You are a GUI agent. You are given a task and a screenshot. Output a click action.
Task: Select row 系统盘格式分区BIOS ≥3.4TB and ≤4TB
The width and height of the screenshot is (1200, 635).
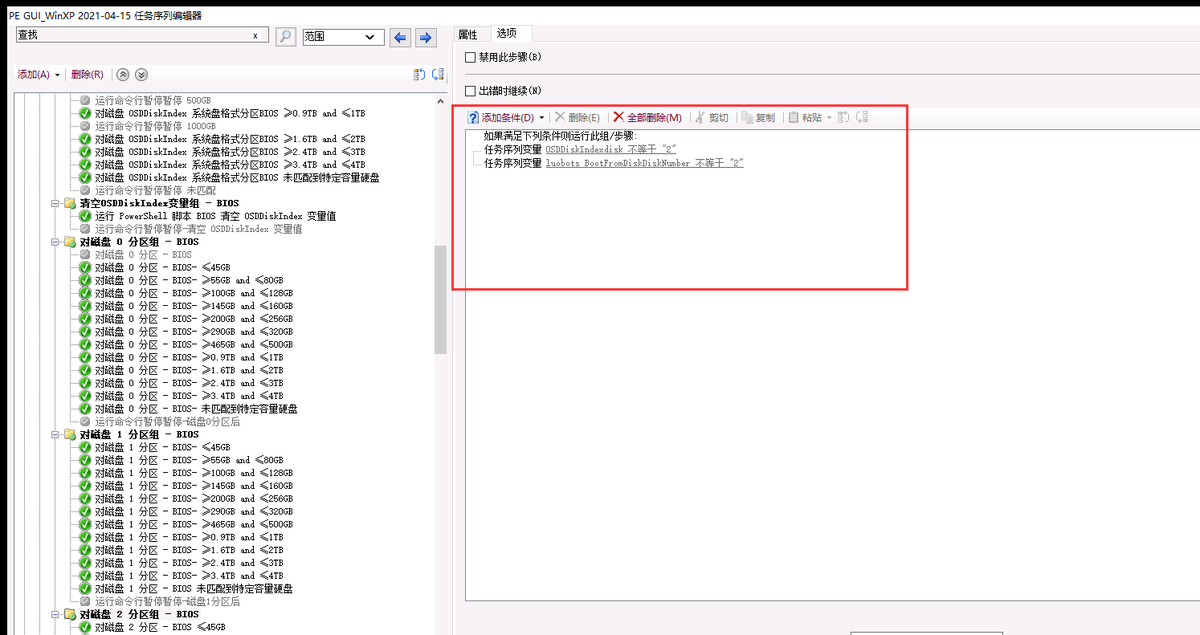pos(230,165)
